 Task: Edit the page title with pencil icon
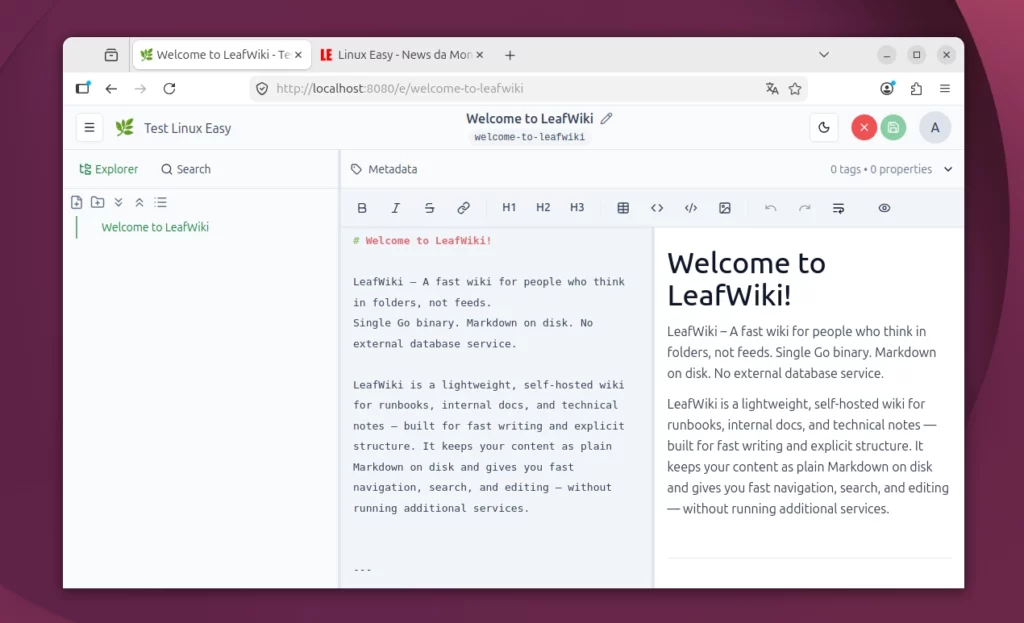click(607, 118)
